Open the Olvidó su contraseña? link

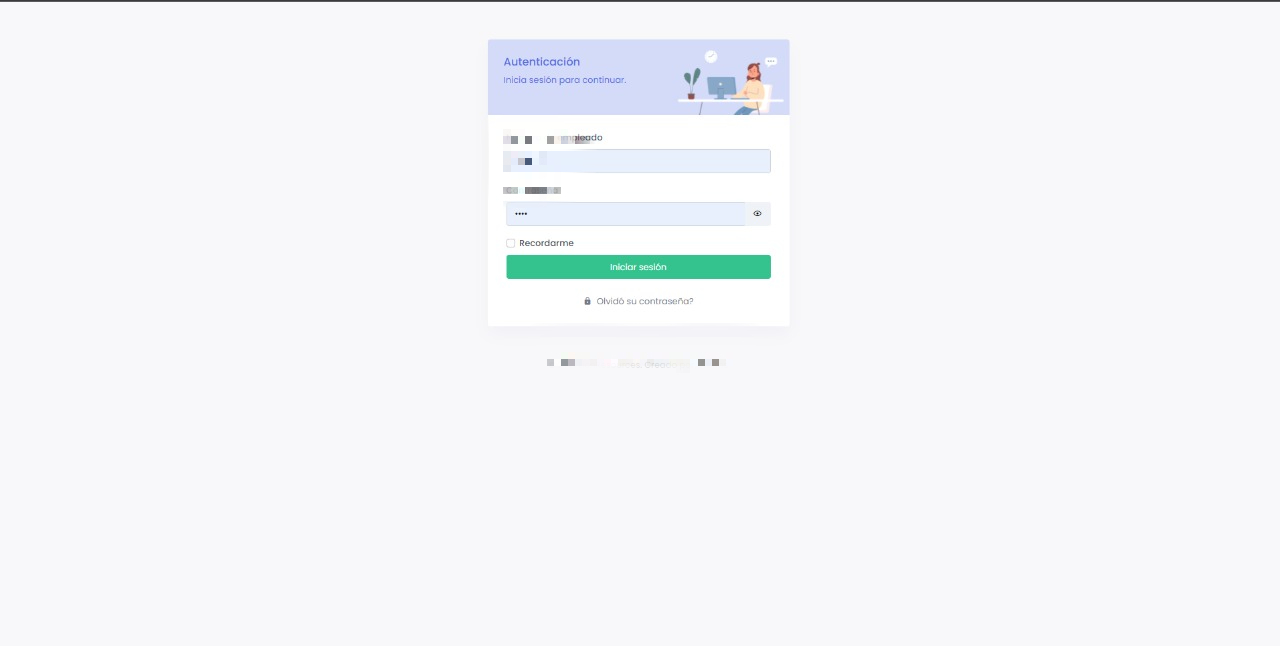click(644, 301)
